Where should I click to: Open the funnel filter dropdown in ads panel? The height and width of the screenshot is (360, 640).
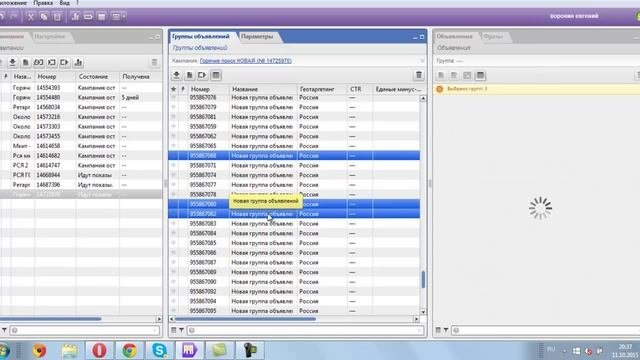[x=446, y=330]
